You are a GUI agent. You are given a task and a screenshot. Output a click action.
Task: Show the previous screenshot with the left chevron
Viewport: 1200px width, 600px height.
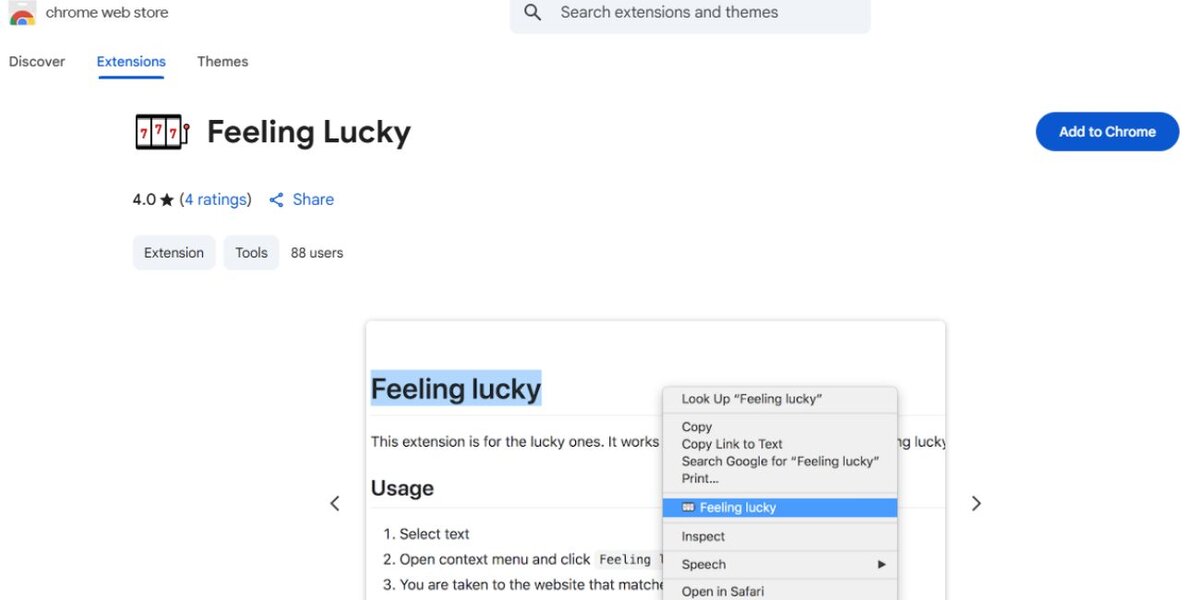click(x=335, y=503)
